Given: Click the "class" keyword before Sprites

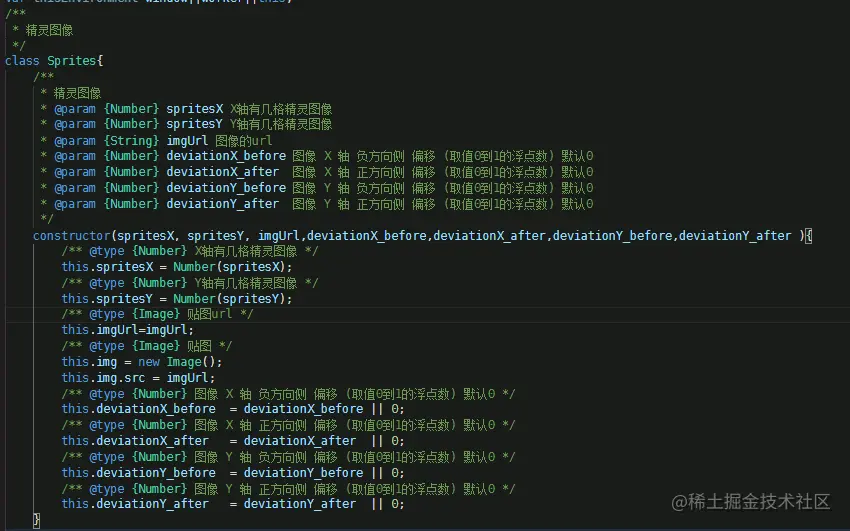Looking at the screenshot, I should [x=22, y=61].
